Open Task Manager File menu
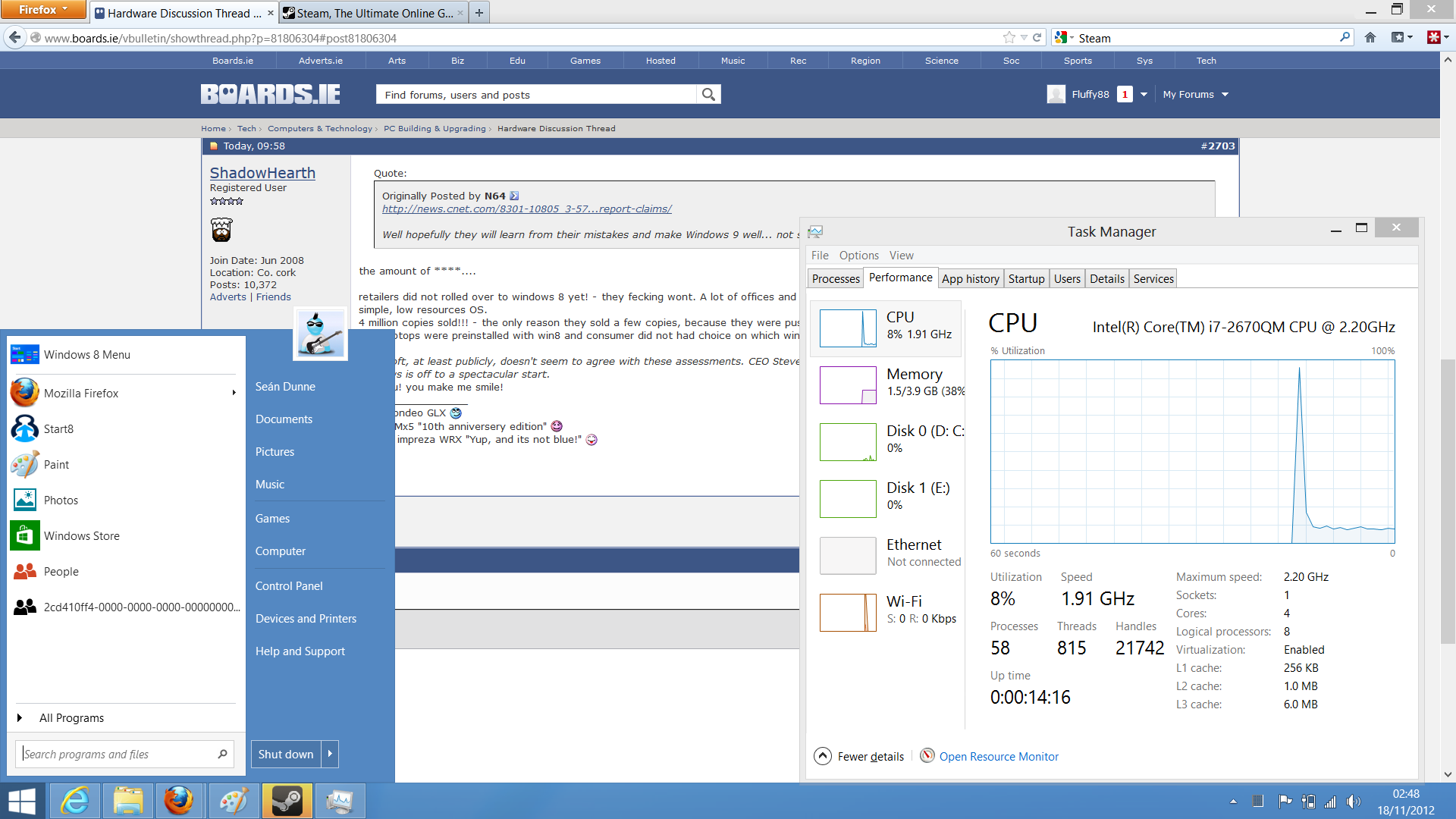The image size is (1456, 819). coord(820,255)
